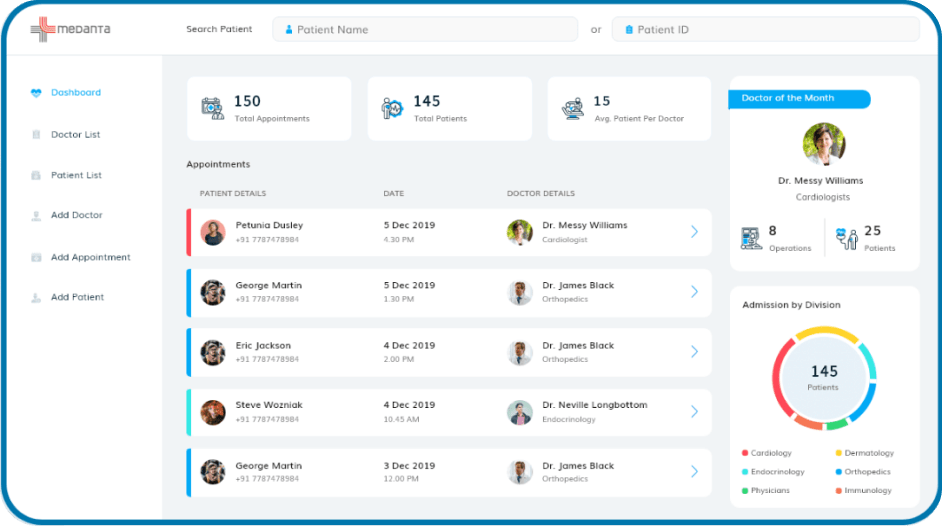The height and width of the screenshot is (526, 942).
Task: Select the Add Patient sidebar link
Action: pyautogui.click(x=77, y=297)
